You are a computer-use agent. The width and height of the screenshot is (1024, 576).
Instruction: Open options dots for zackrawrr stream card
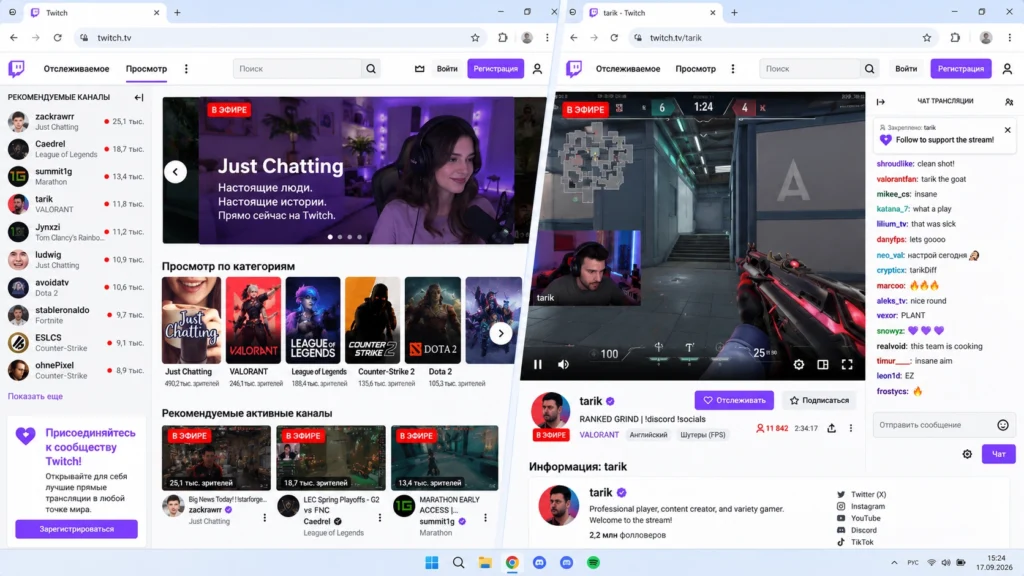264,518
